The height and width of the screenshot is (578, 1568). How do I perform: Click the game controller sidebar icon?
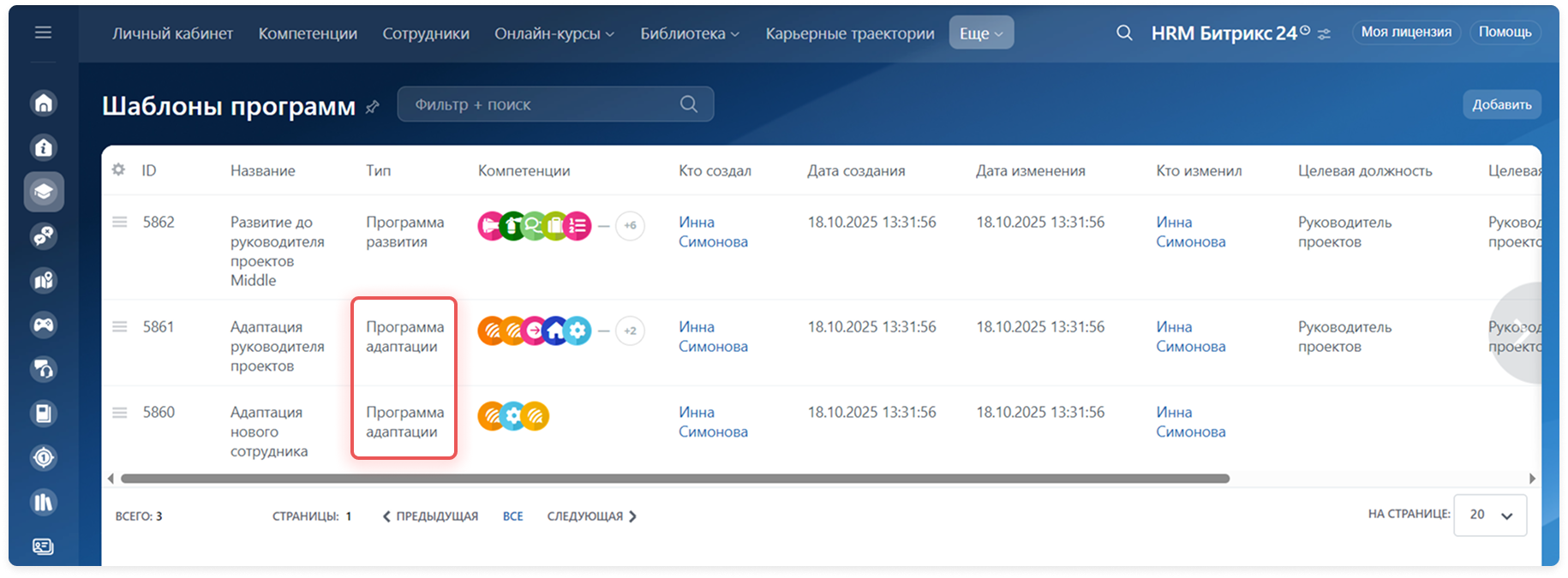click(x=44, y=325)
